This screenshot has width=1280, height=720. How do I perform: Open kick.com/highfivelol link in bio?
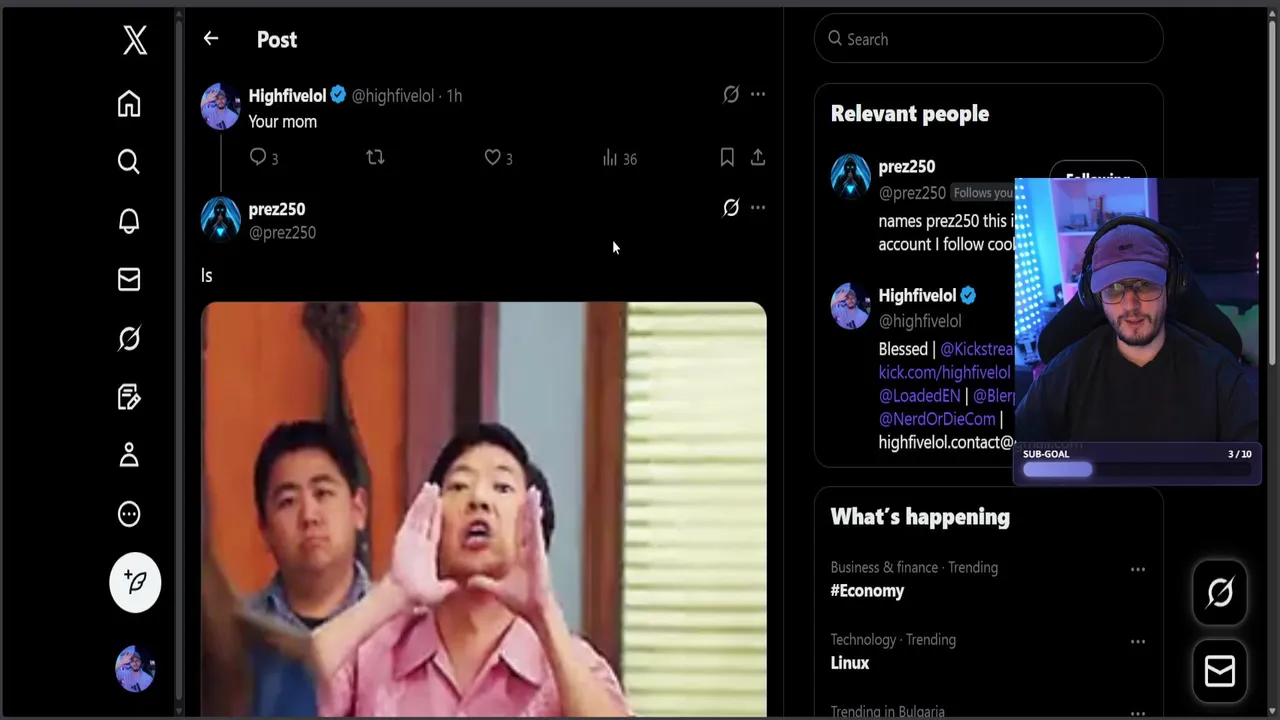[945, 372]
